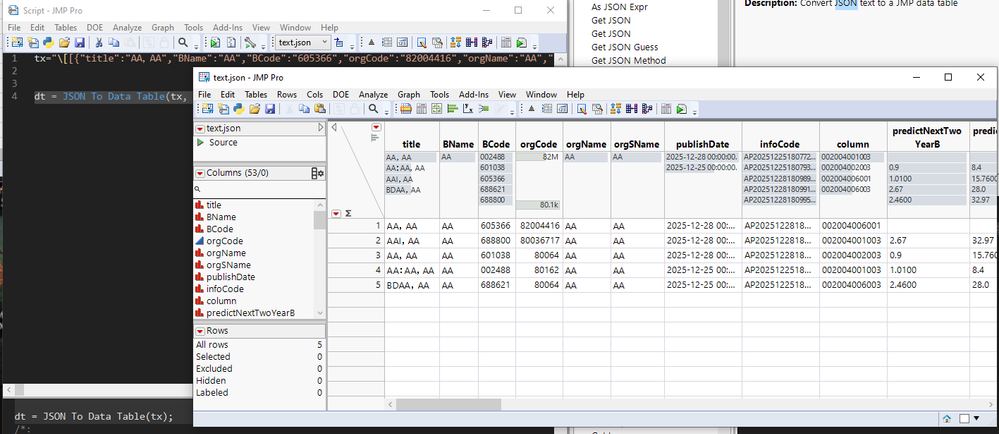Click Open folder icon in Script window toolbar
This screenshot has width=999, height=434.
64,43
